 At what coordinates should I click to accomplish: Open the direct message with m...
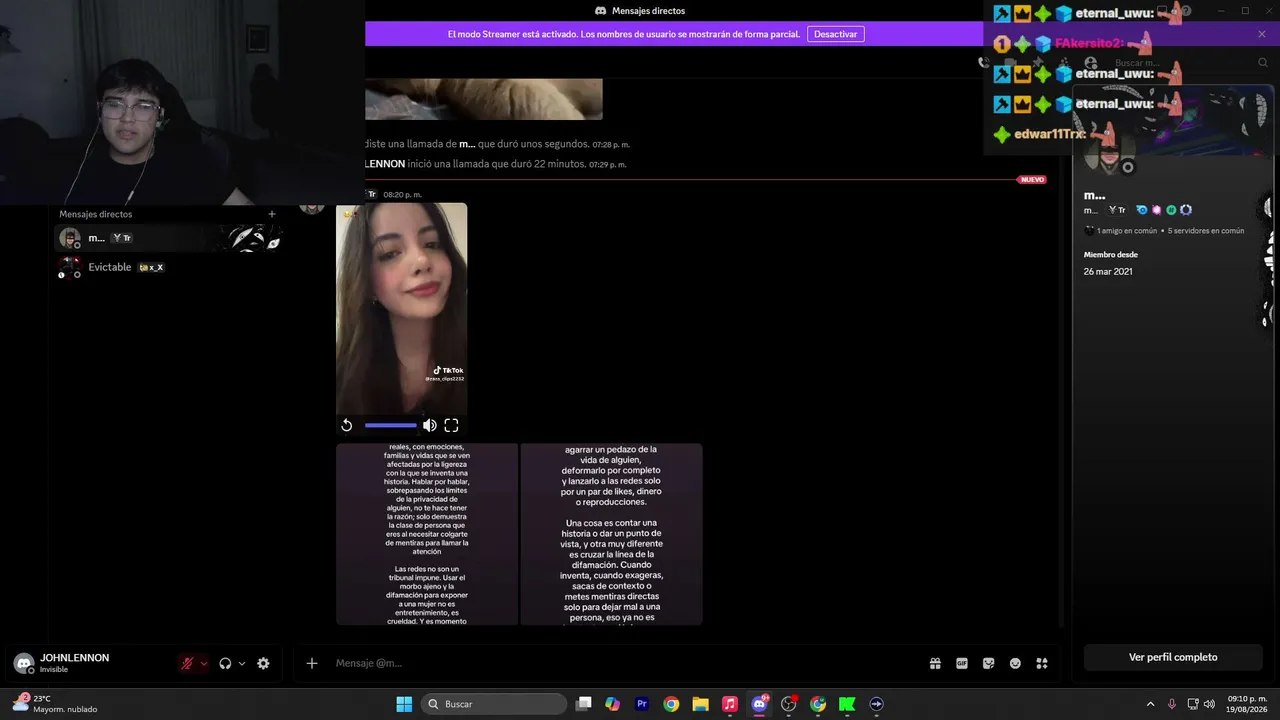[170, 238]
